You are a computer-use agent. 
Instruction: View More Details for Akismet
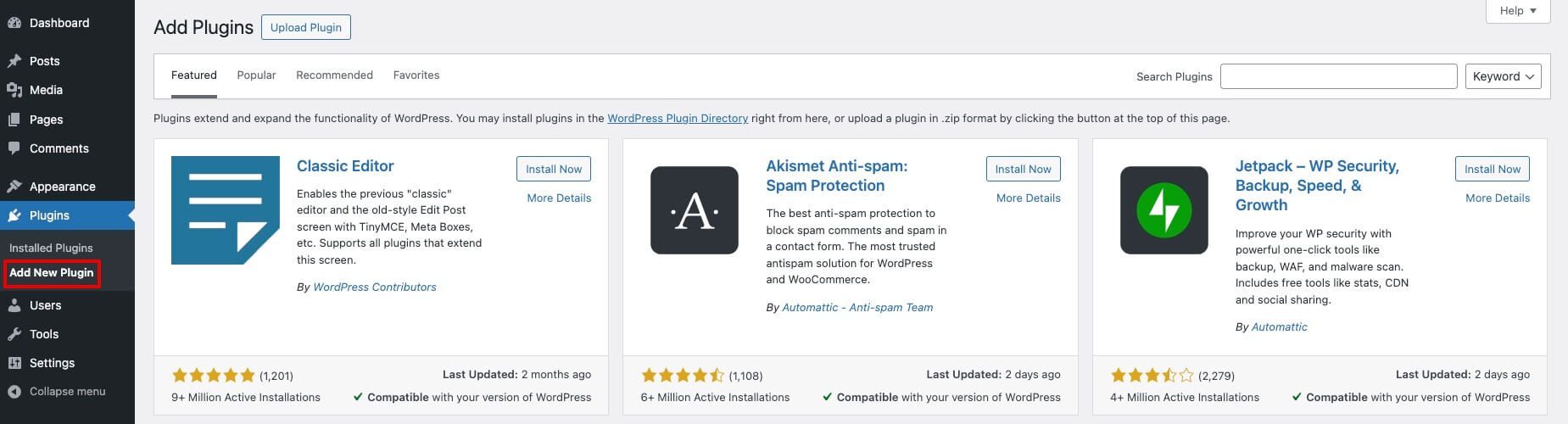click(1029, 198)
